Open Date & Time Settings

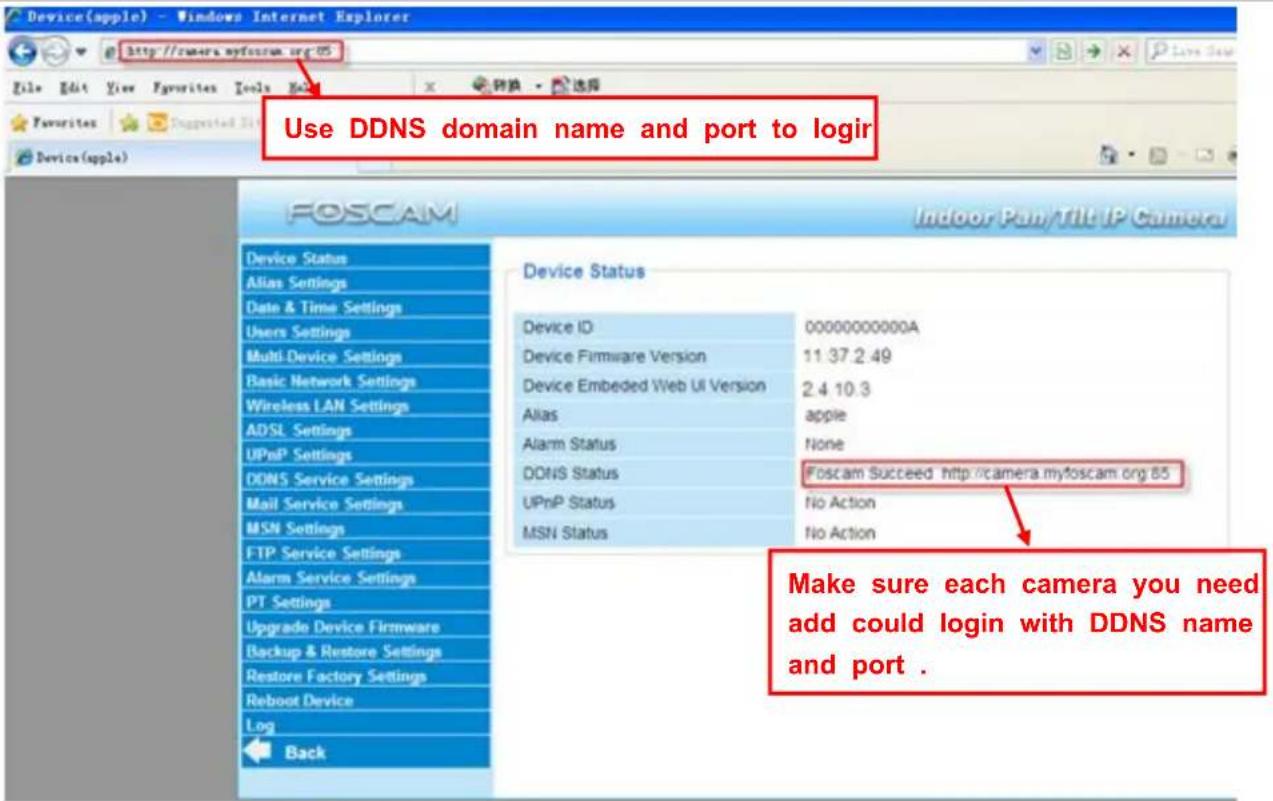366,307
